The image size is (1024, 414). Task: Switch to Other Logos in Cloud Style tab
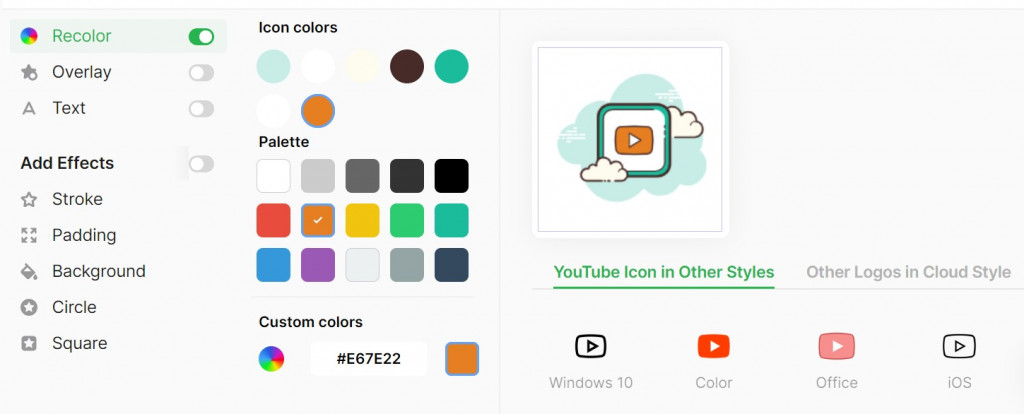point(908,272)
